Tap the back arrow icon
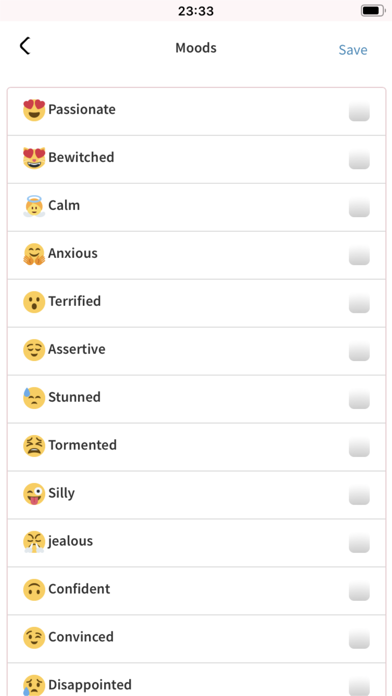This screenshot has width=392, height=696. click(x=25, y=46)
